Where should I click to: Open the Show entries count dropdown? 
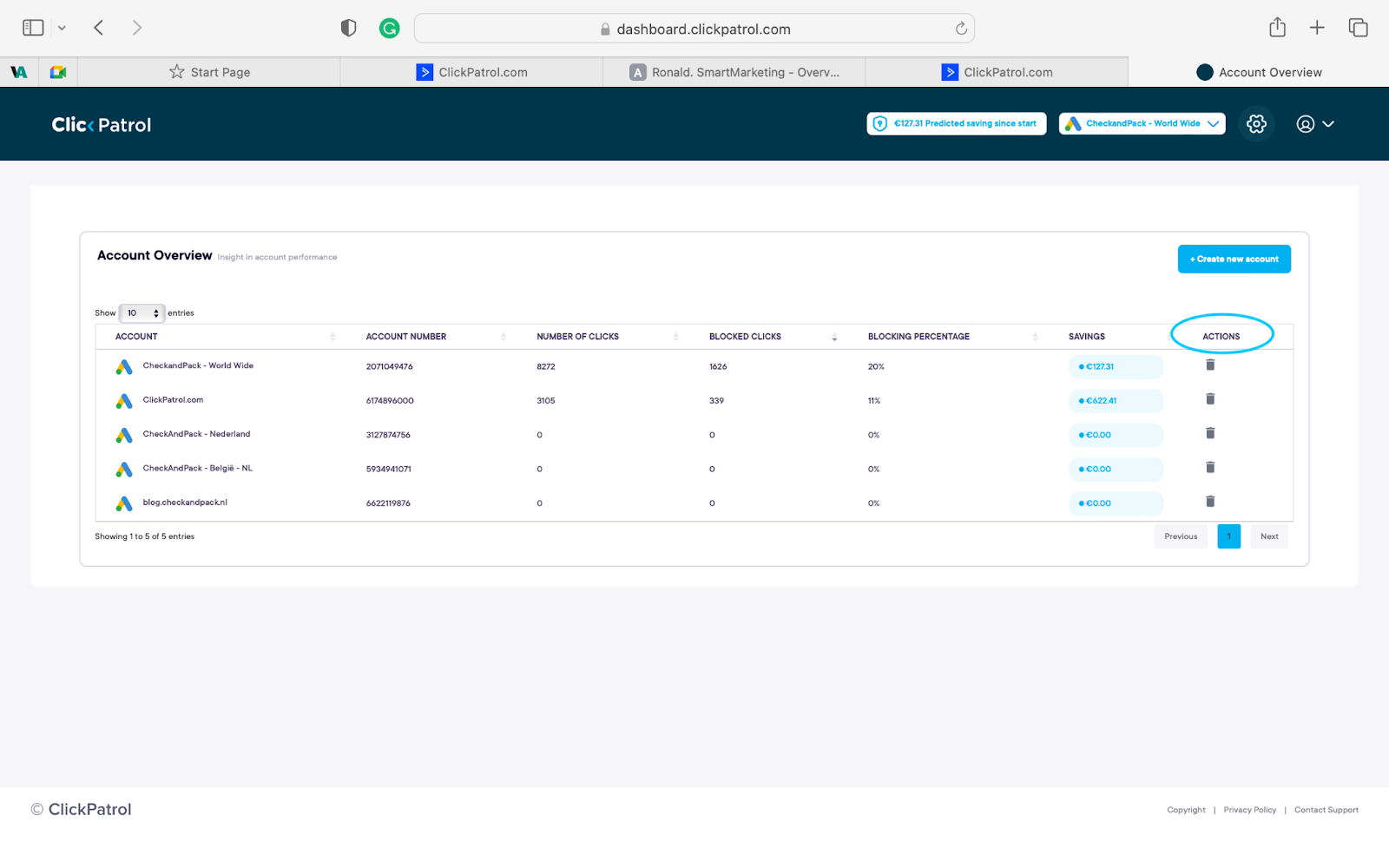[x=142, y=313]
